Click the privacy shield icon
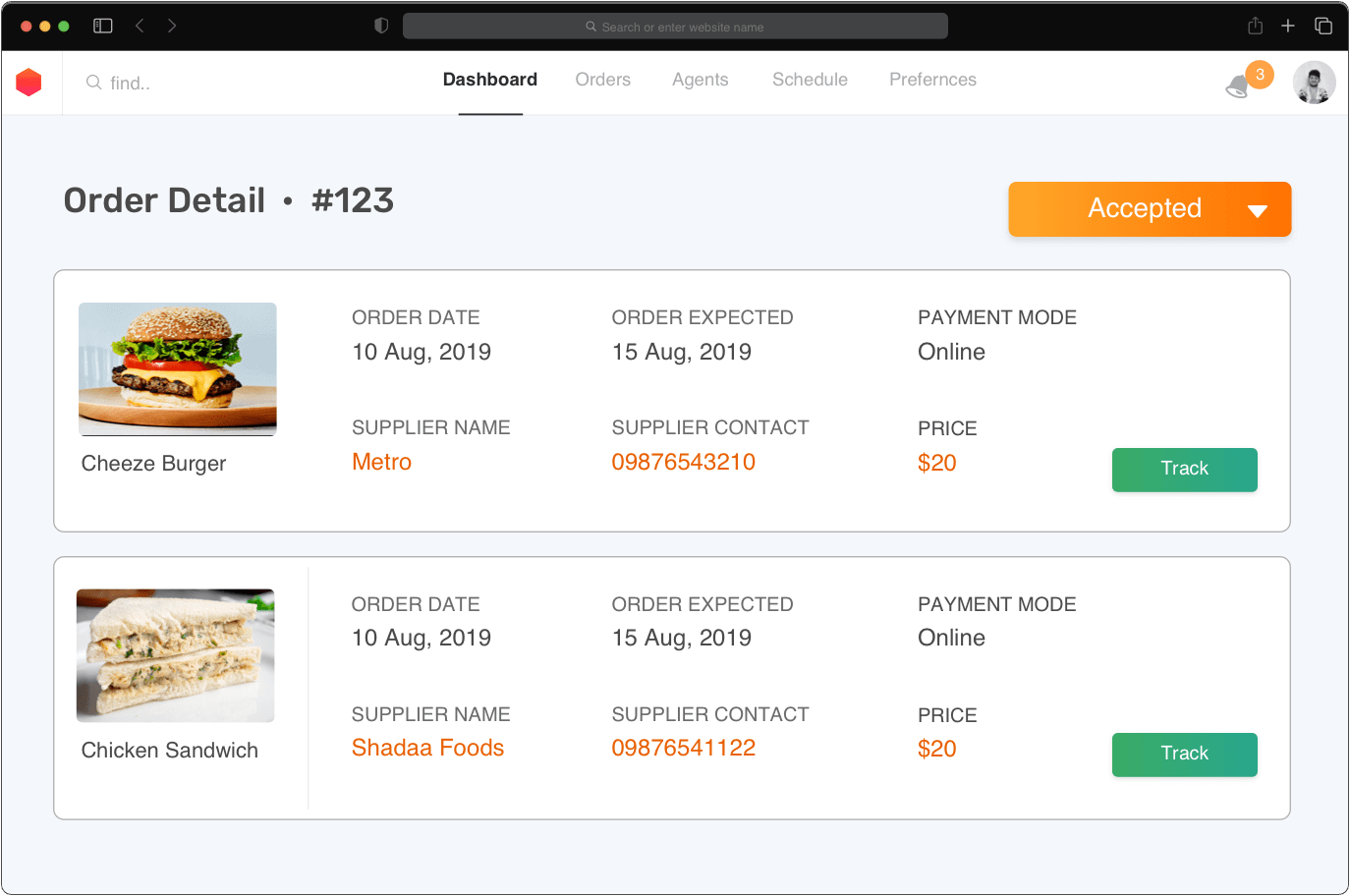This screenshot has width=1350, height=896. 381,26
